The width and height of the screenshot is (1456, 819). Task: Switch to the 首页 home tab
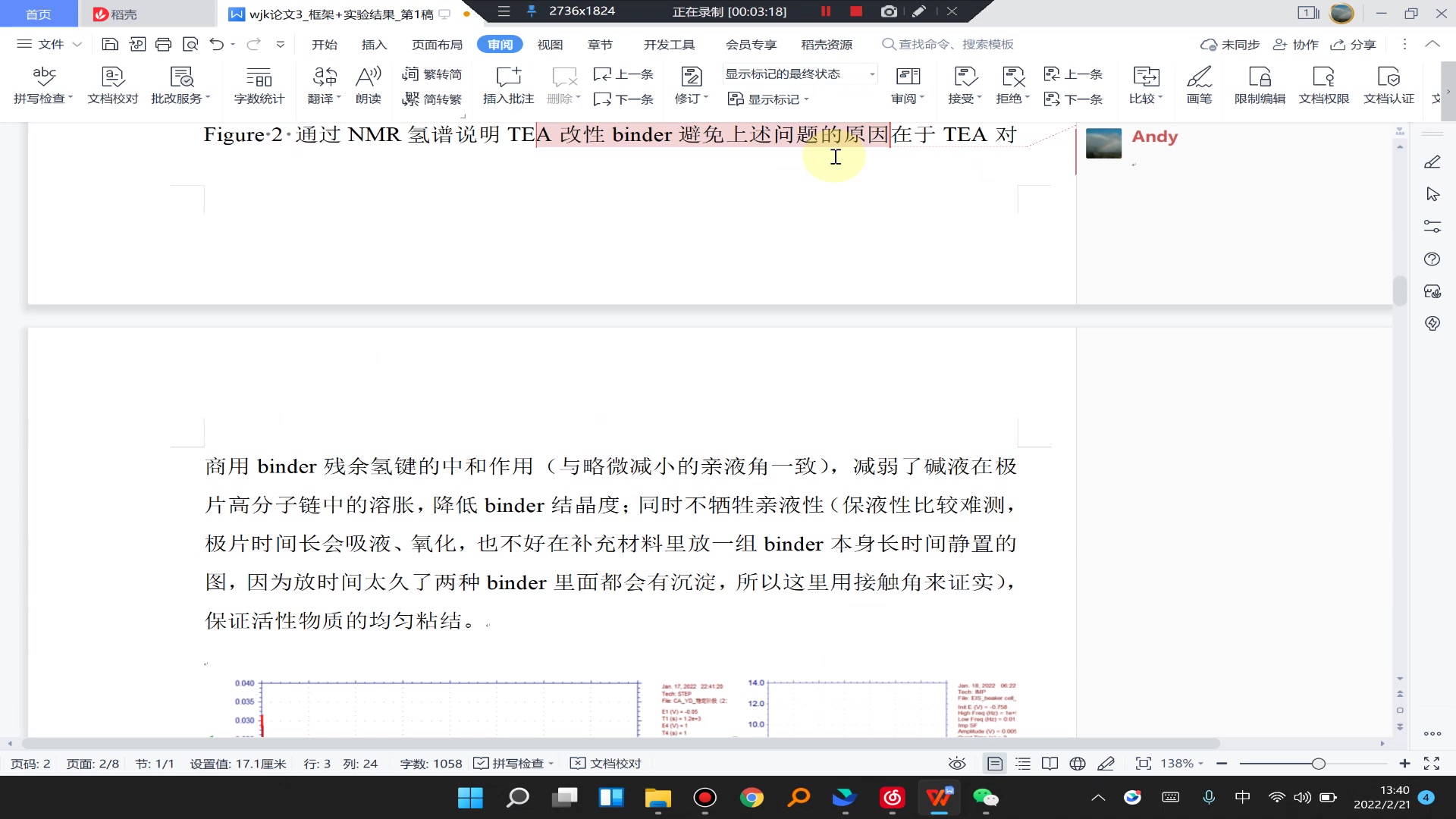coord(38,14)
